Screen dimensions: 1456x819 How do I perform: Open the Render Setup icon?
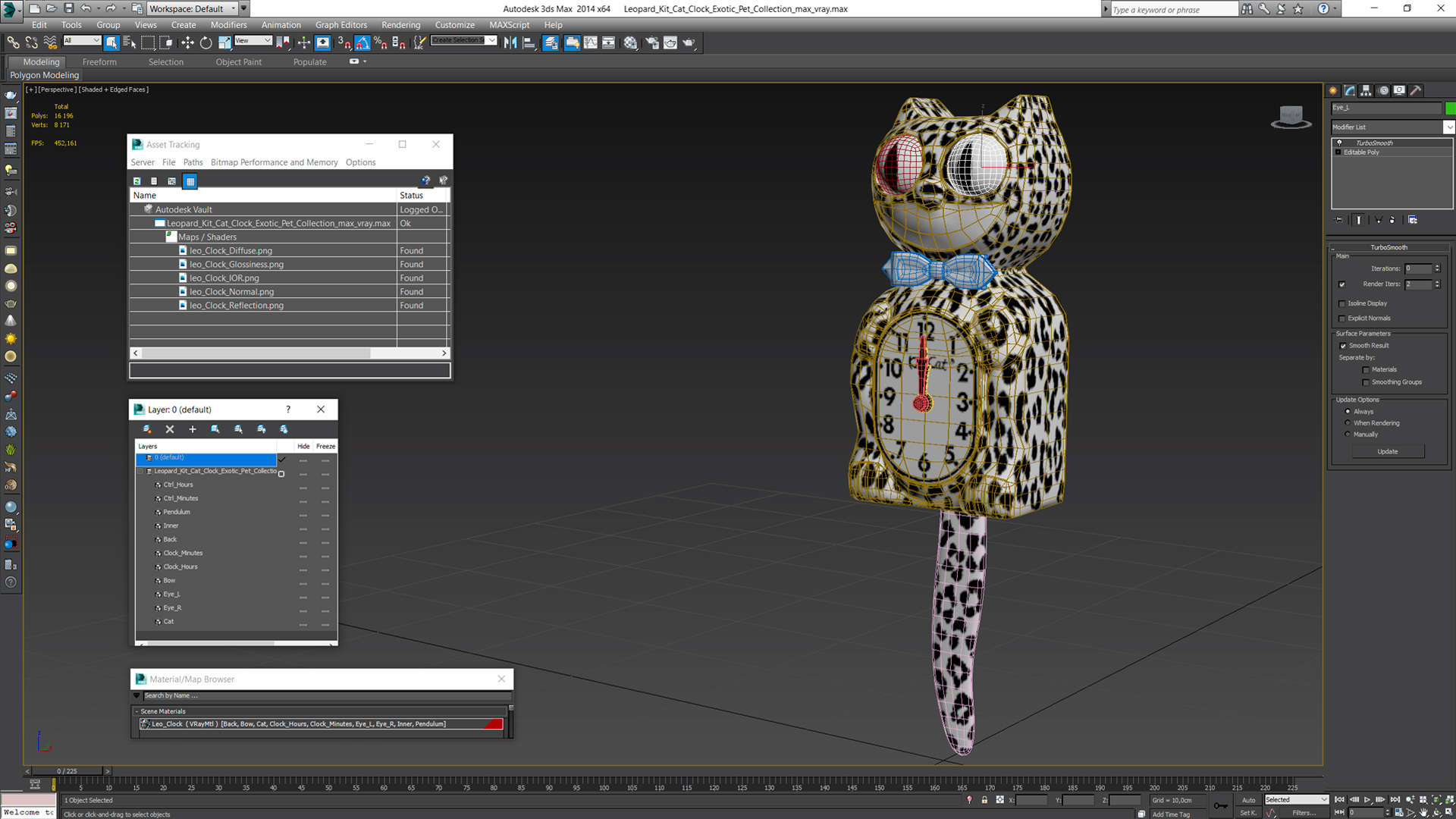(x=651, y=42)
